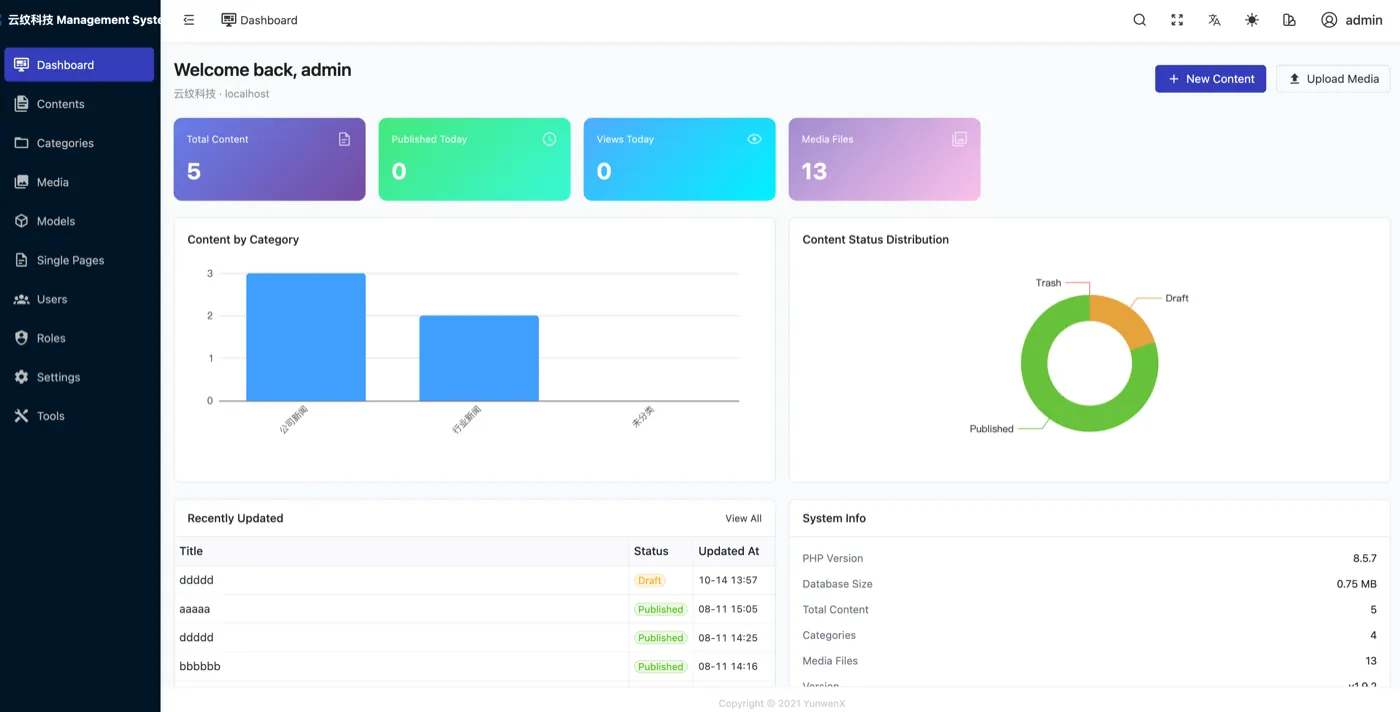
Task: Click the document icon on Total Content card
Action: [345, 139]
